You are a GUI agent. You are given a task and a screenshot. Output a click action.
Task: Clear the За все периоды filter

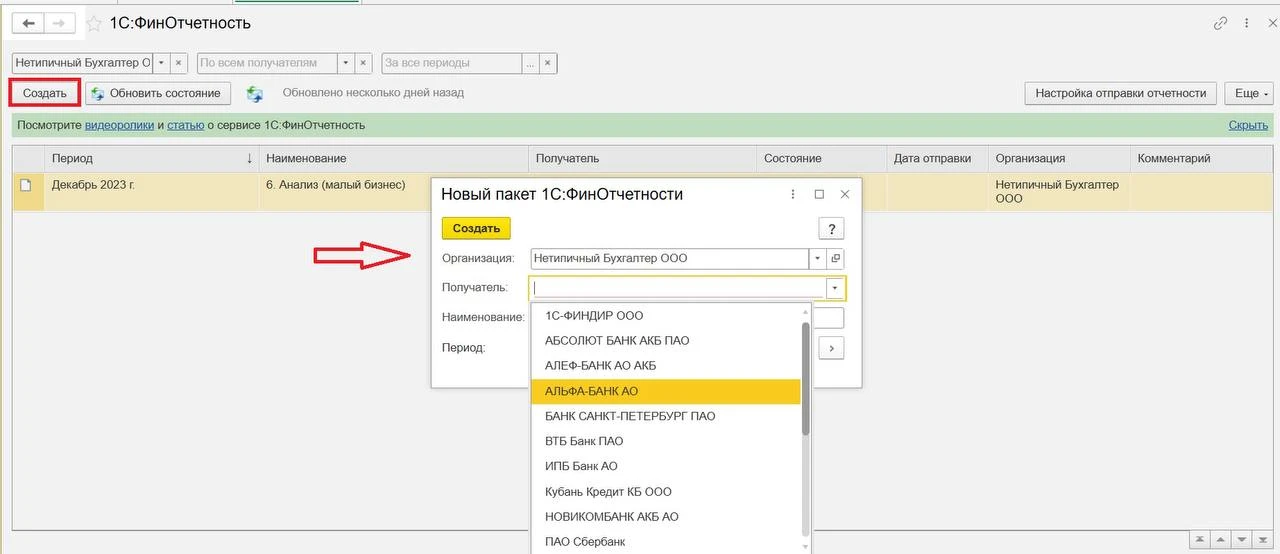(x=549, y=63)
